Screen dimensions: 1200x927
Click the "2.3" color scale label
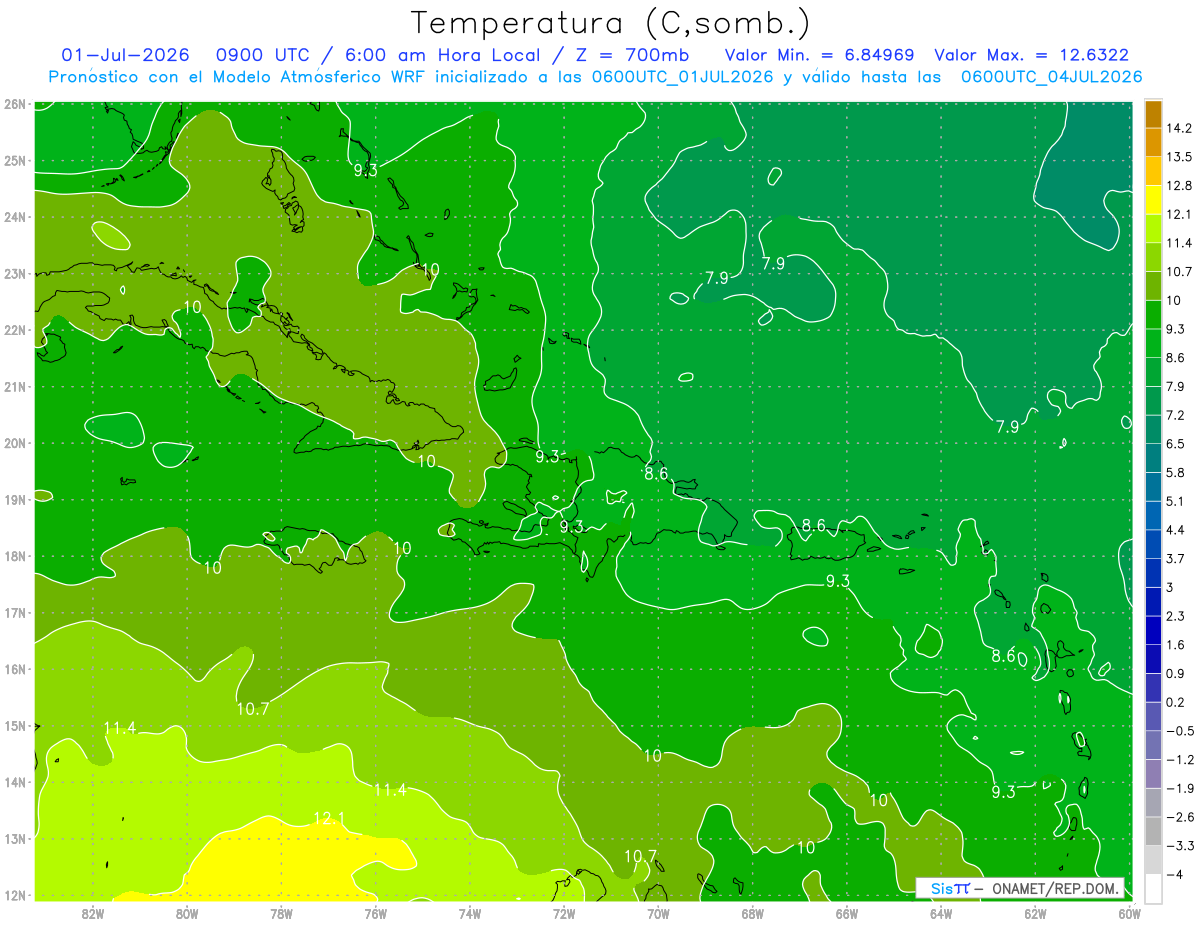tap(1177, 616)
